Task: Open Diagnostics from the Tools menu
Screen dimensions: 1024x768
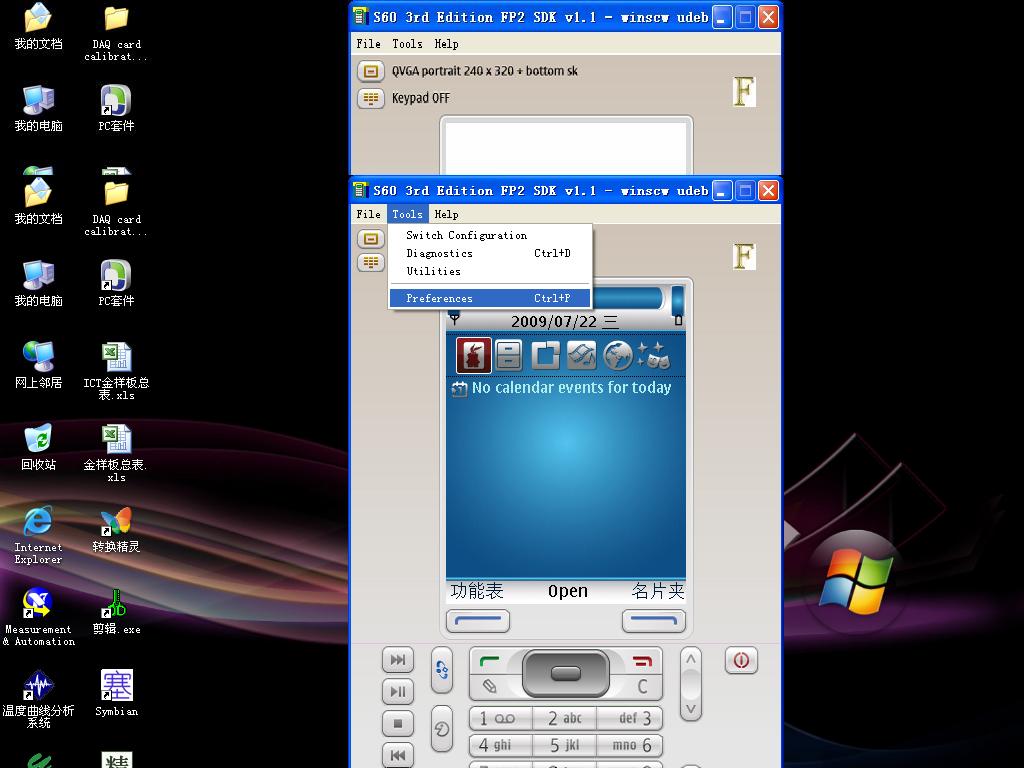Action: [490, 253]
